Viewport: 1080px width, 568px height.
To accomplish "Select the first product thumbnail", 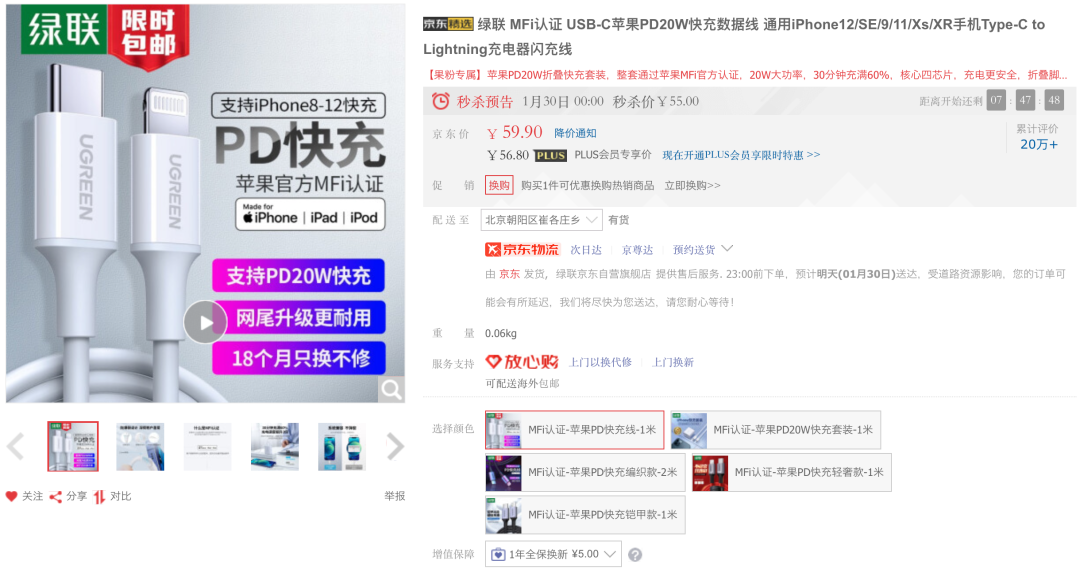I will click(x=73, y=446).
